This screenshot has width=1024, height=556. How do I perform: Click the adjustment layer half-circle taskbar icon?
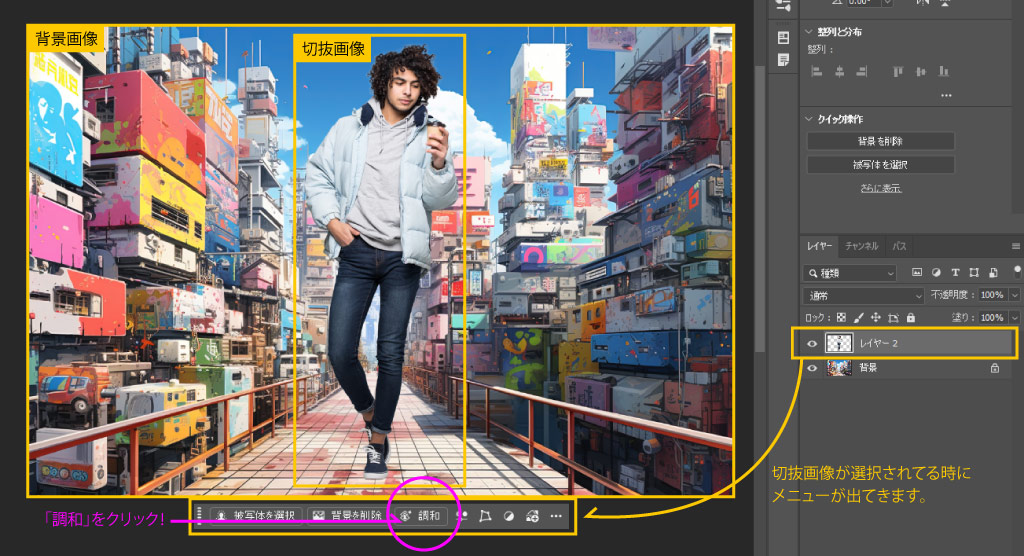click(509, 516)
